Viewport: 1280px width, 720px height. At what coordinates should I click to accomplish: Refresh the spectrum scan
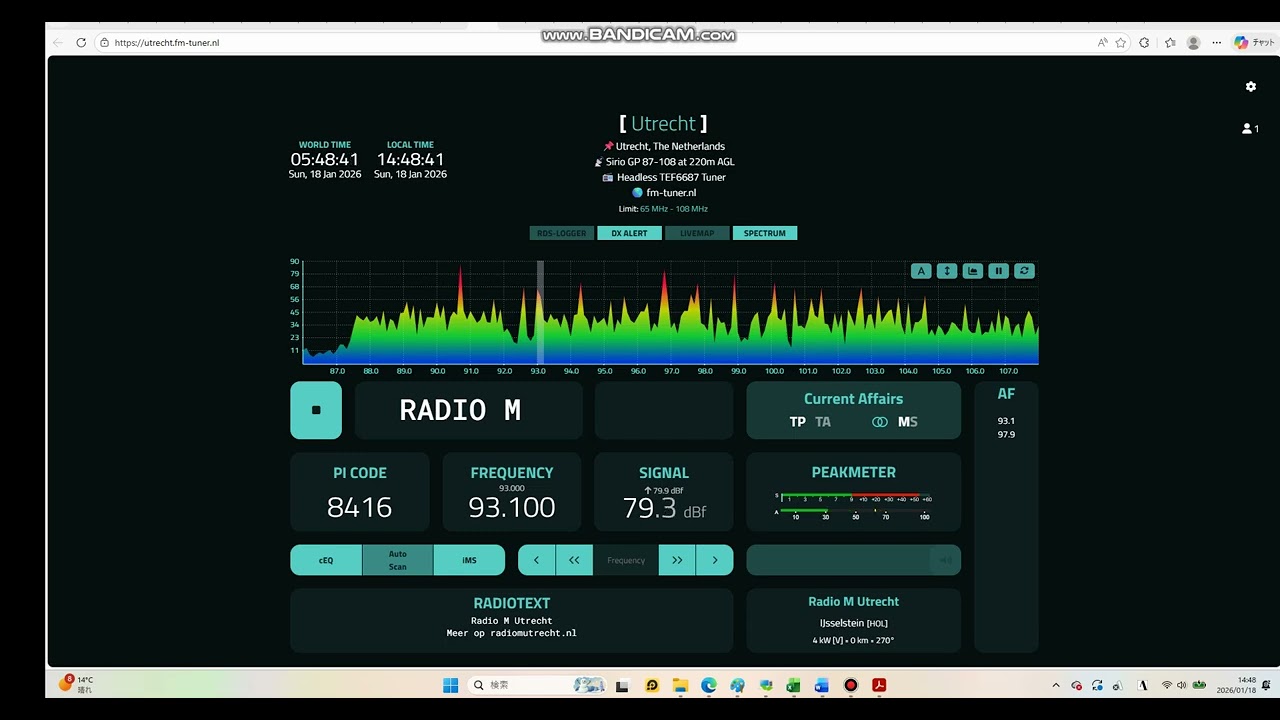[1024, 271]
